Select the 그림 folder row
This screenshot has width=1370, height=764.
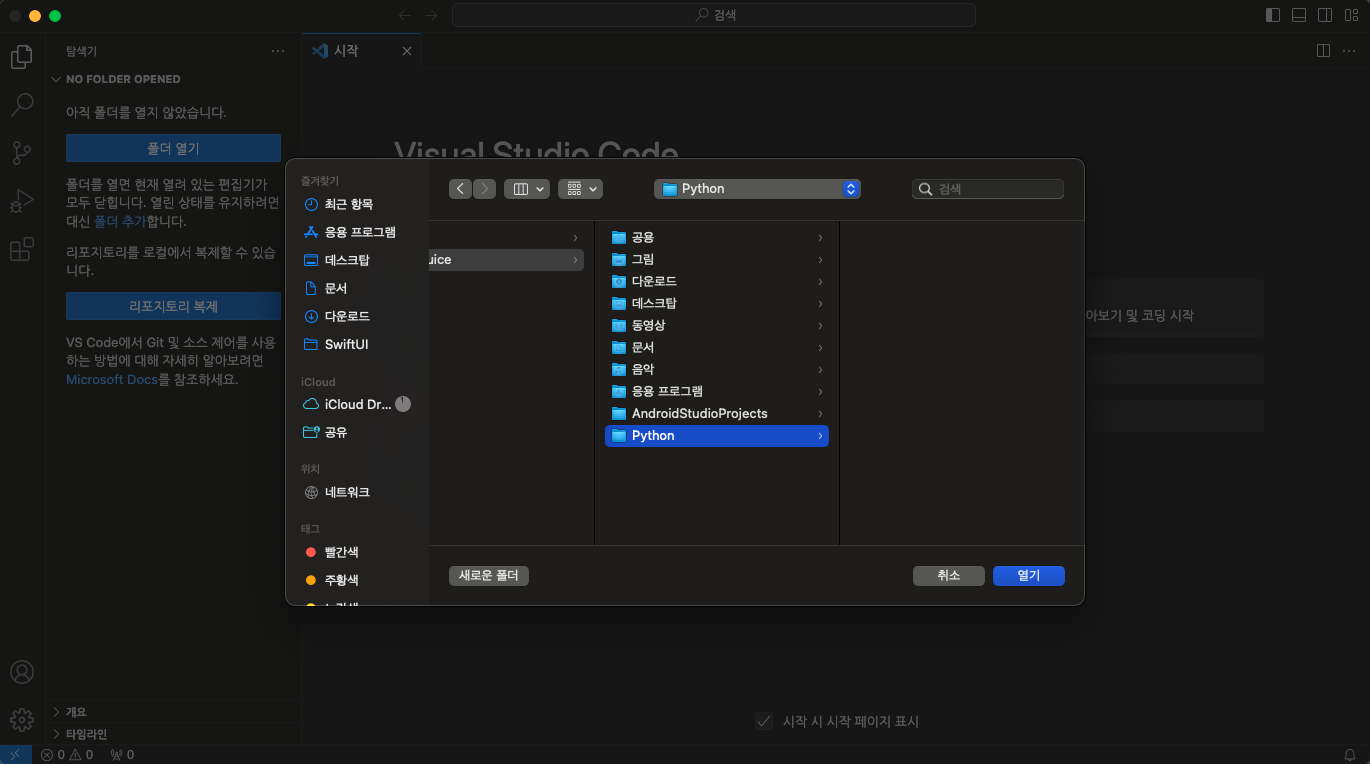point(717,259)
